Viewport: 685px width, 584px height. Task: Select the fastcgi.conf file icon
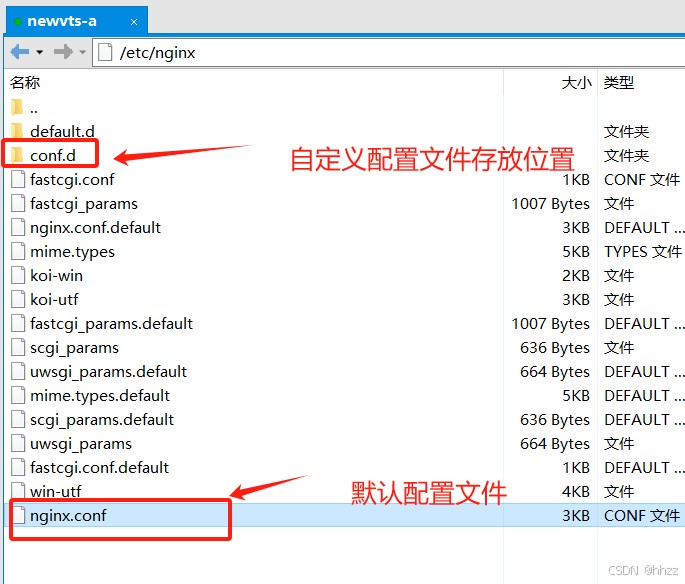pos(18,179)
